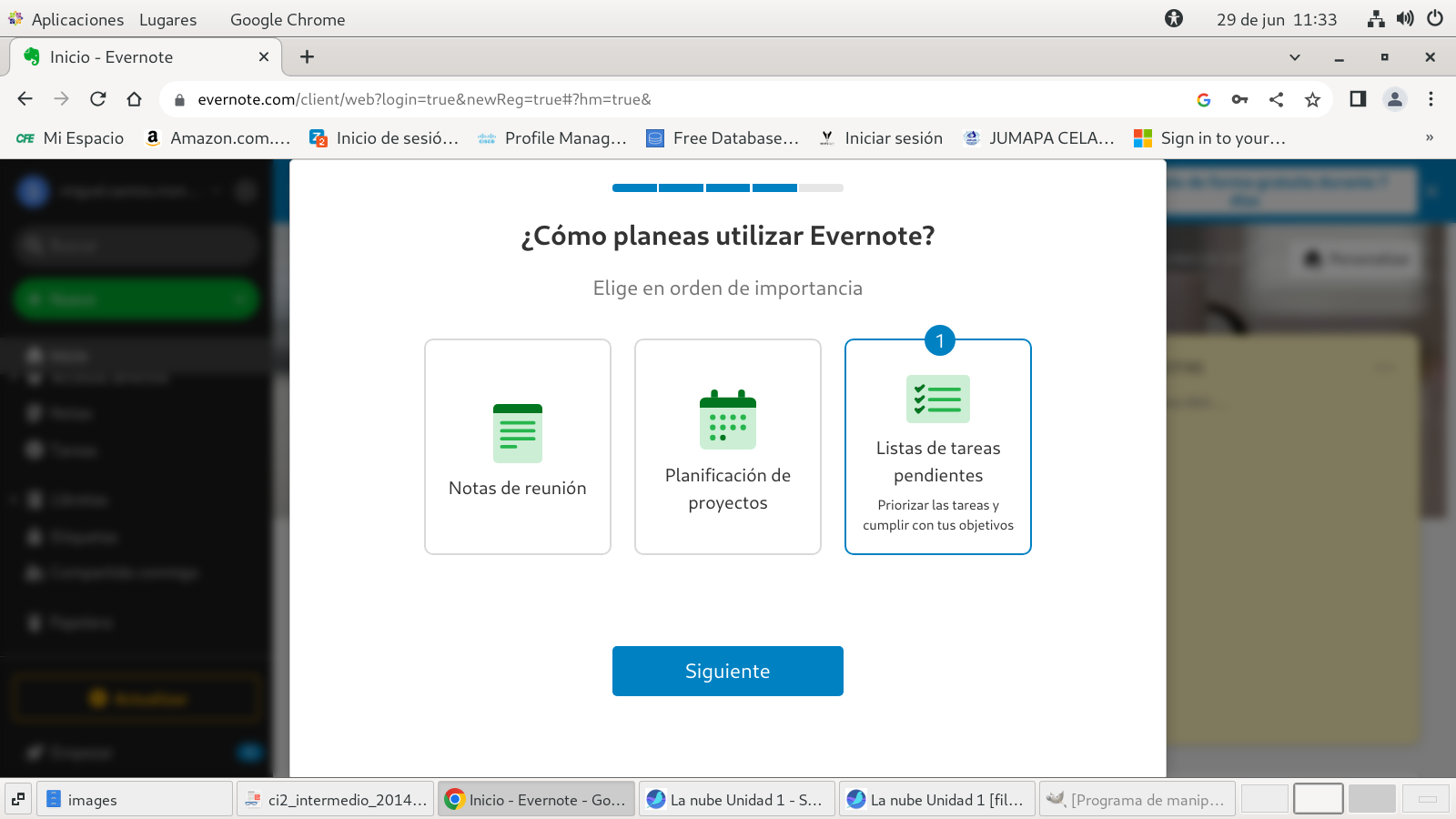This screenshot has height=819, width=1456.
Task: Open the tab search dropdown arrow
Action: click(1294, 57)
